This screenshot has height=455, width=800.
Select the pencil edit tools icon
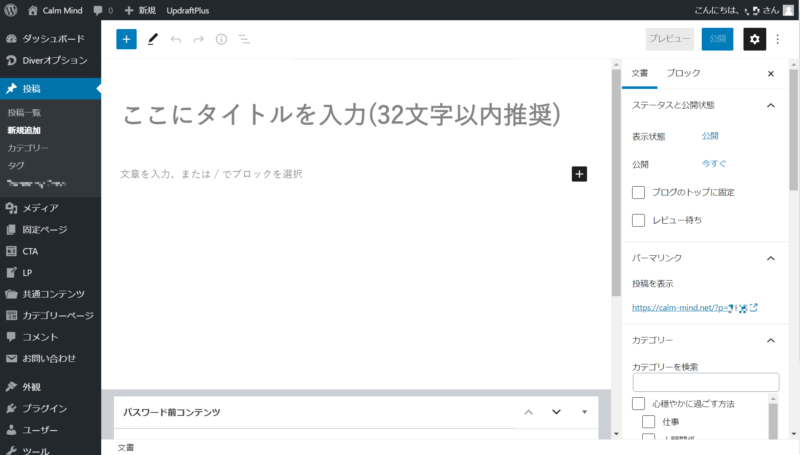153,39
